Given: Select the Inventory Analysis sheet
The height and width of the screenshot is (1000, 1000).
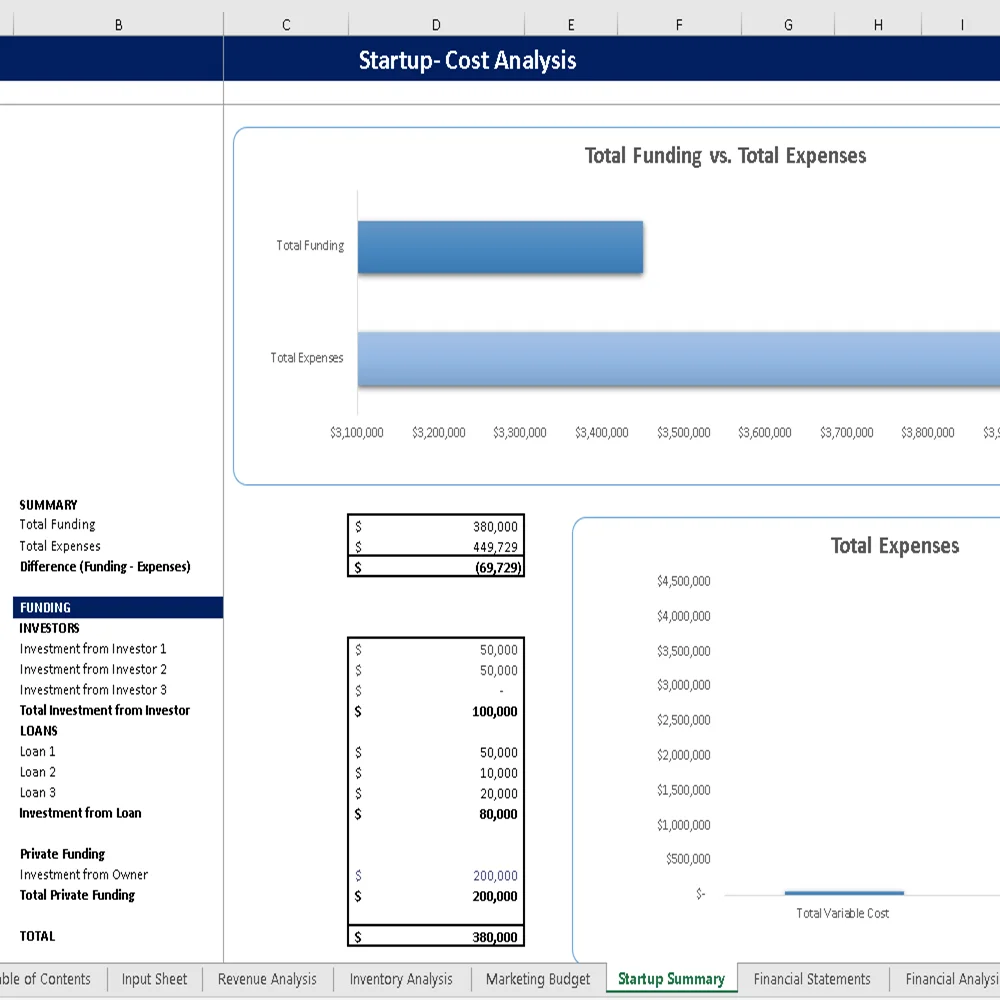Looking at the screenshot, I should [400, 979].
